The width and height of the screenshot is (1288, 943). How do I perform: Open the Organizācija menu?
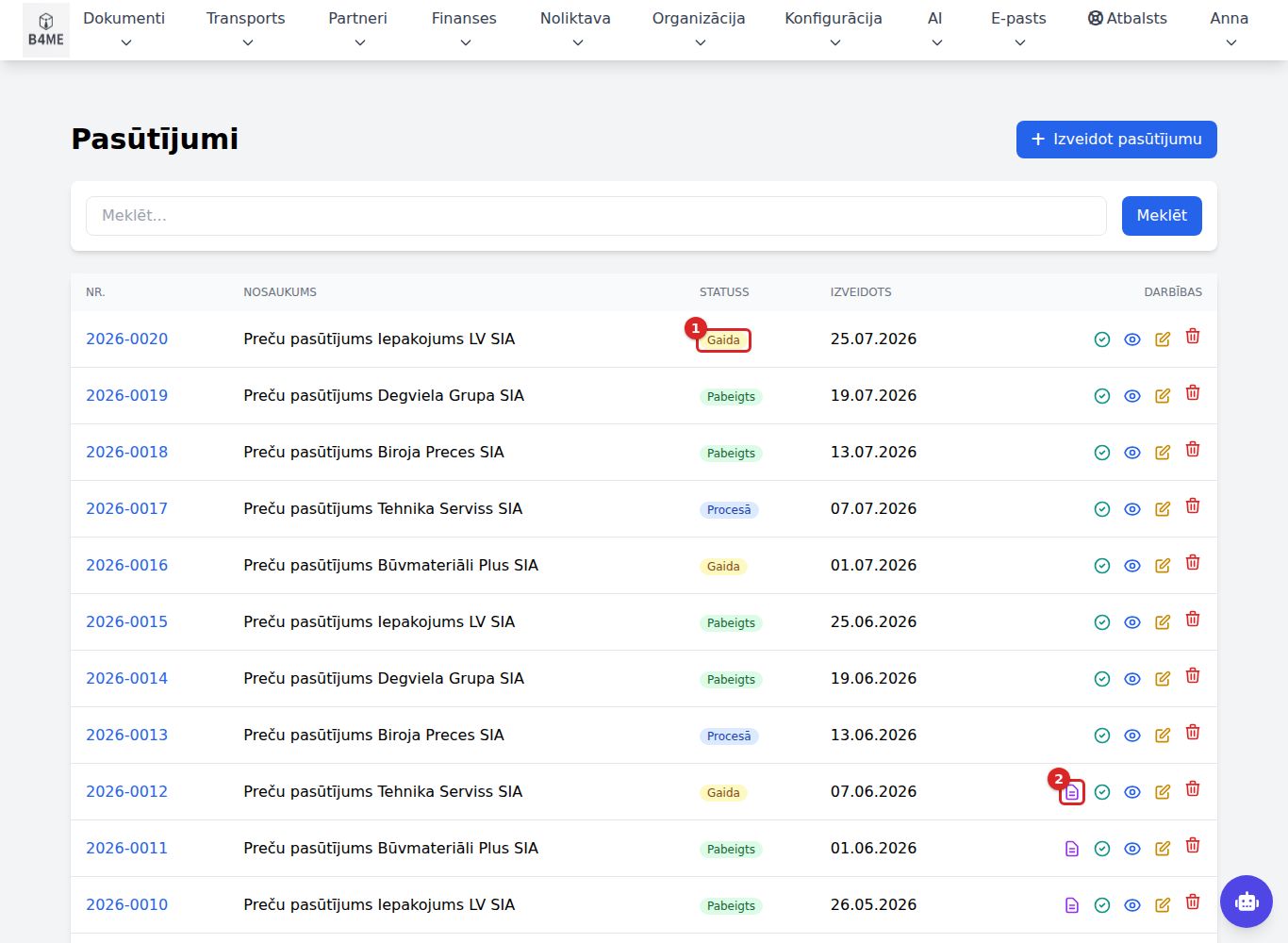pos(699,29)
